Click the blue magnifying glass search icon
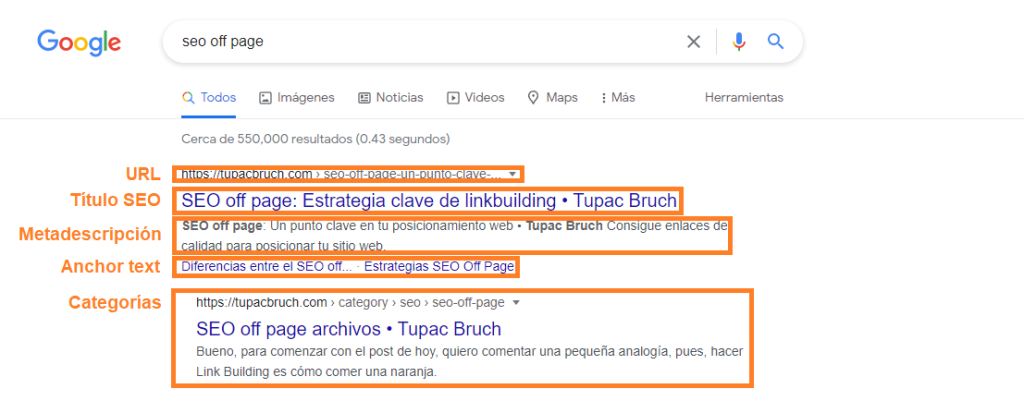The height and width of the screenshot is (401, 1024). (774, 42)
